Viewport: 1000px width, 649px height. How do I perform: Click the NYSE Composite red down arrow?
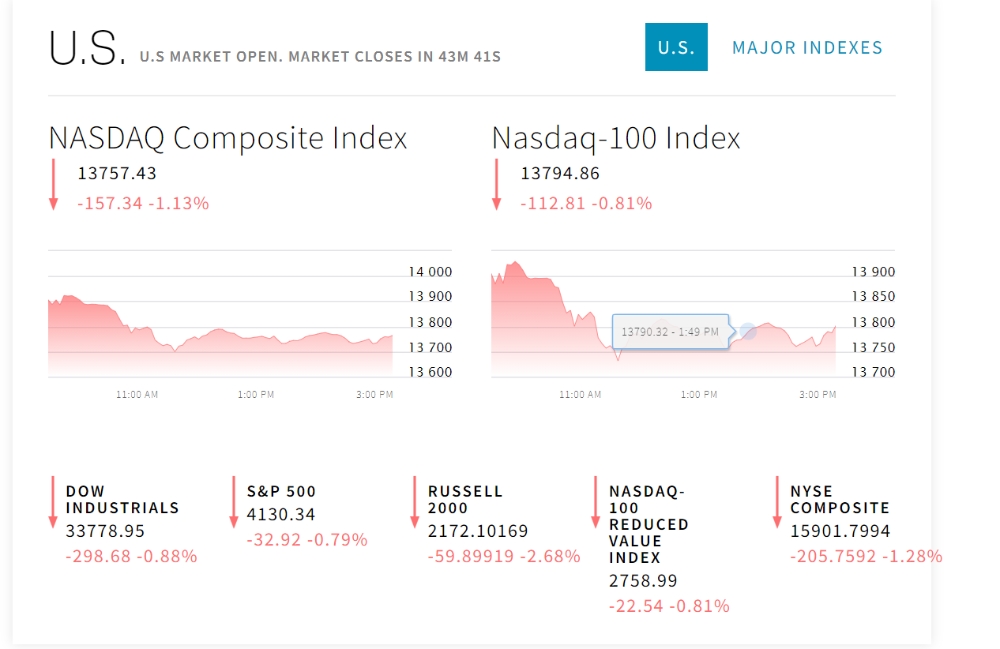point(776,502)
